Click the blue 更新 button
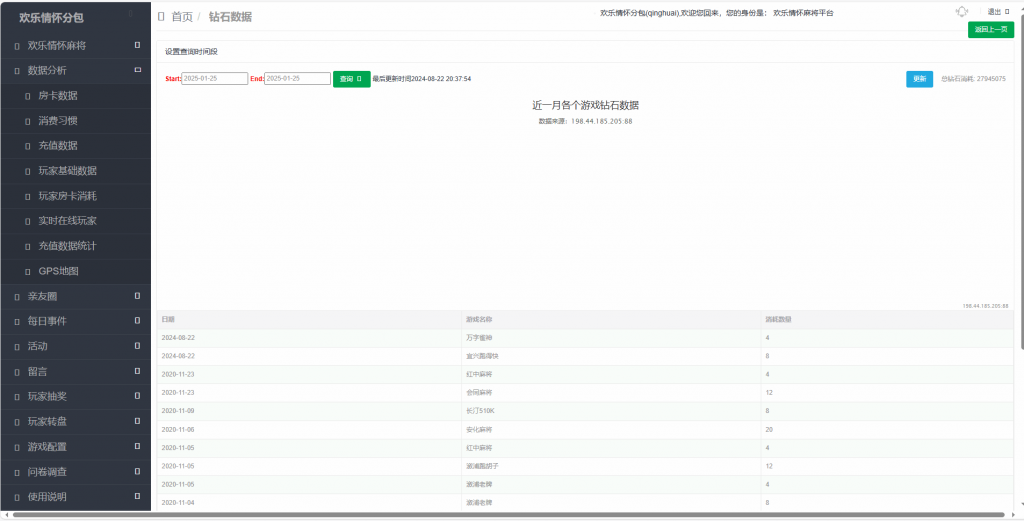The width and height of the screenshot is (1024, 521). (919, 79)
